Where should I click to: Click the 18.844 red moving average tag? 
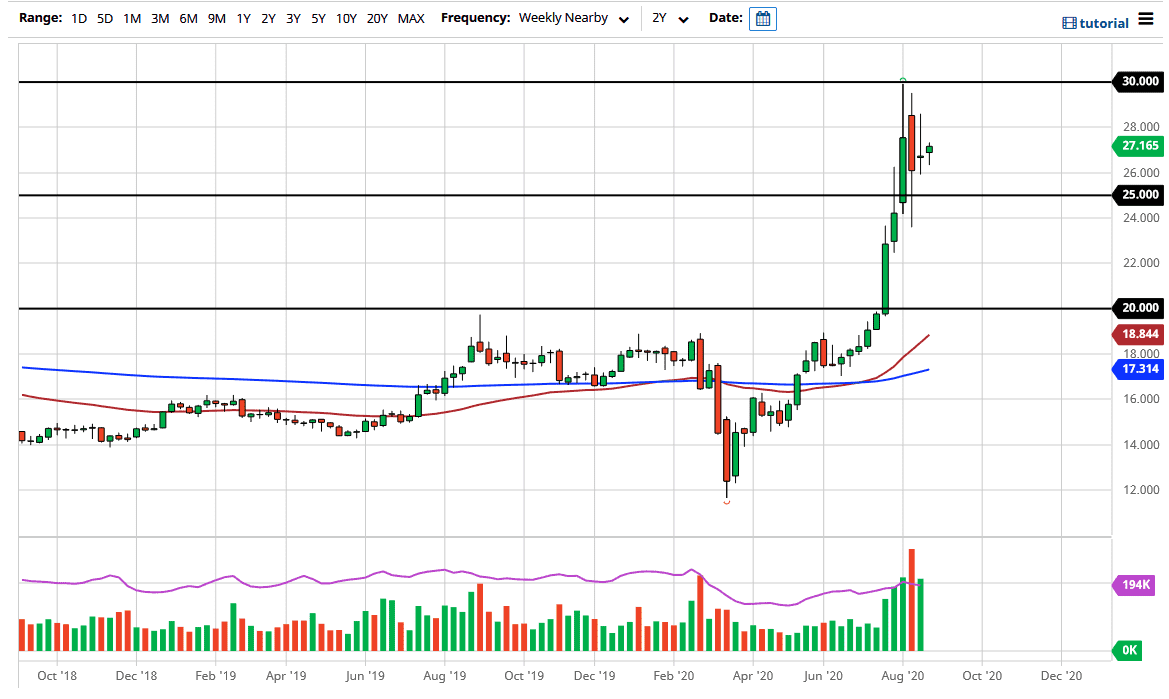point(1139,336)
